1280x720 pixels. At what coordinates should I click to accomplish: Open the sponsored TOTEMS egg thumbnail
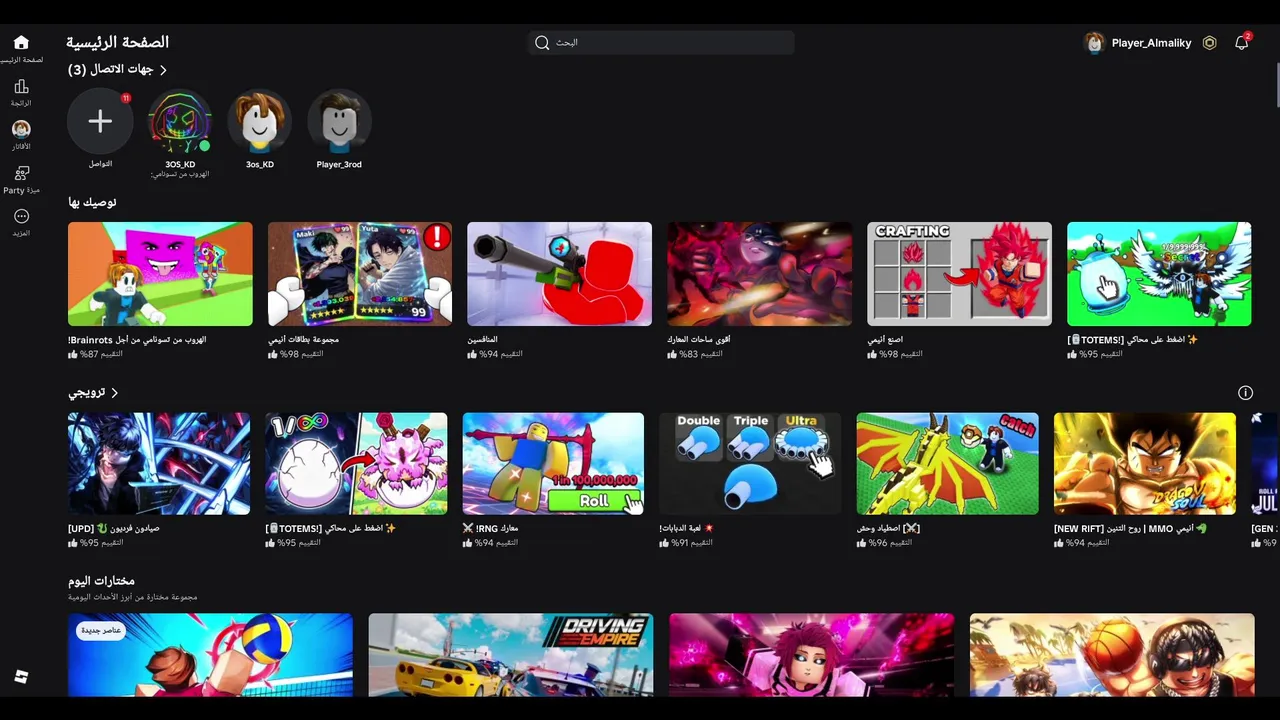click(356, 464)
